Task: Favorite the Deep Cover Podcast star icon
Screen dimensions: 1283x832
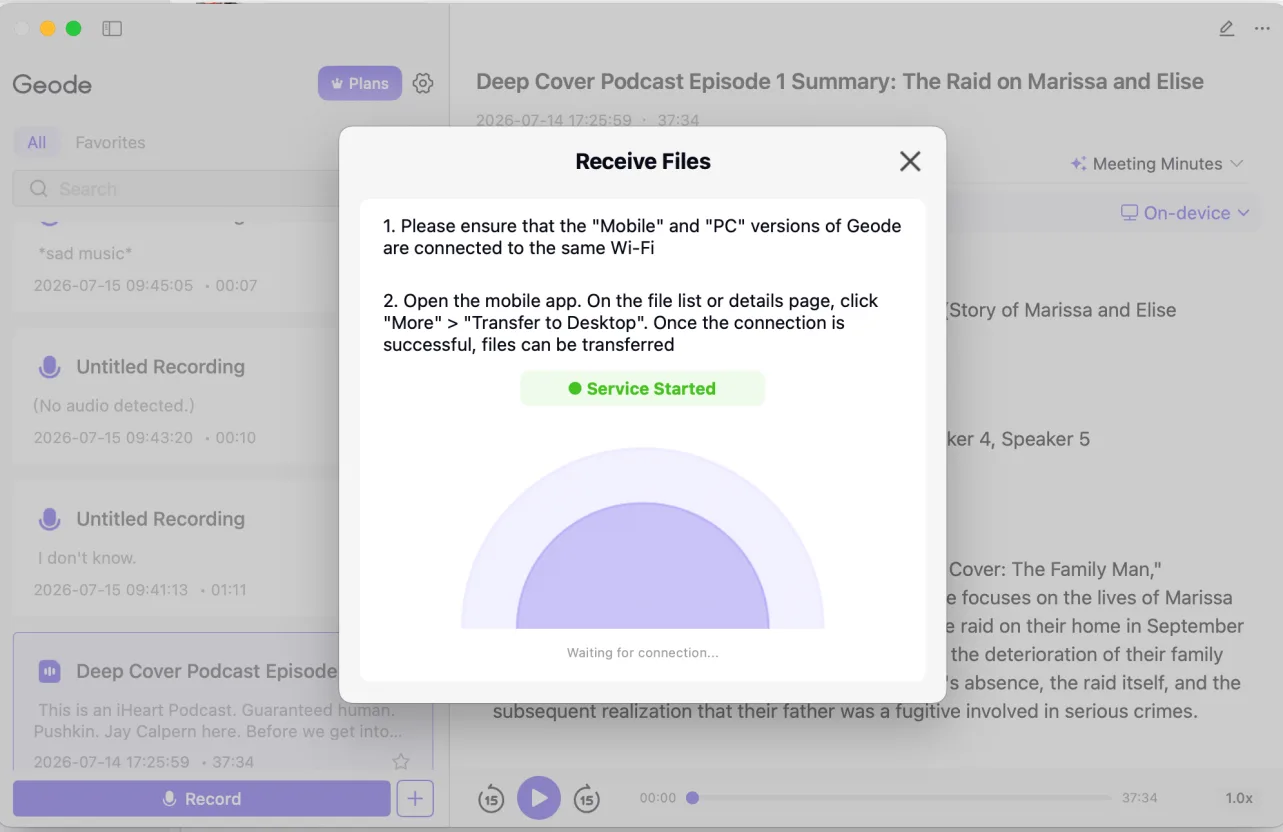Action: click(401, 762)
